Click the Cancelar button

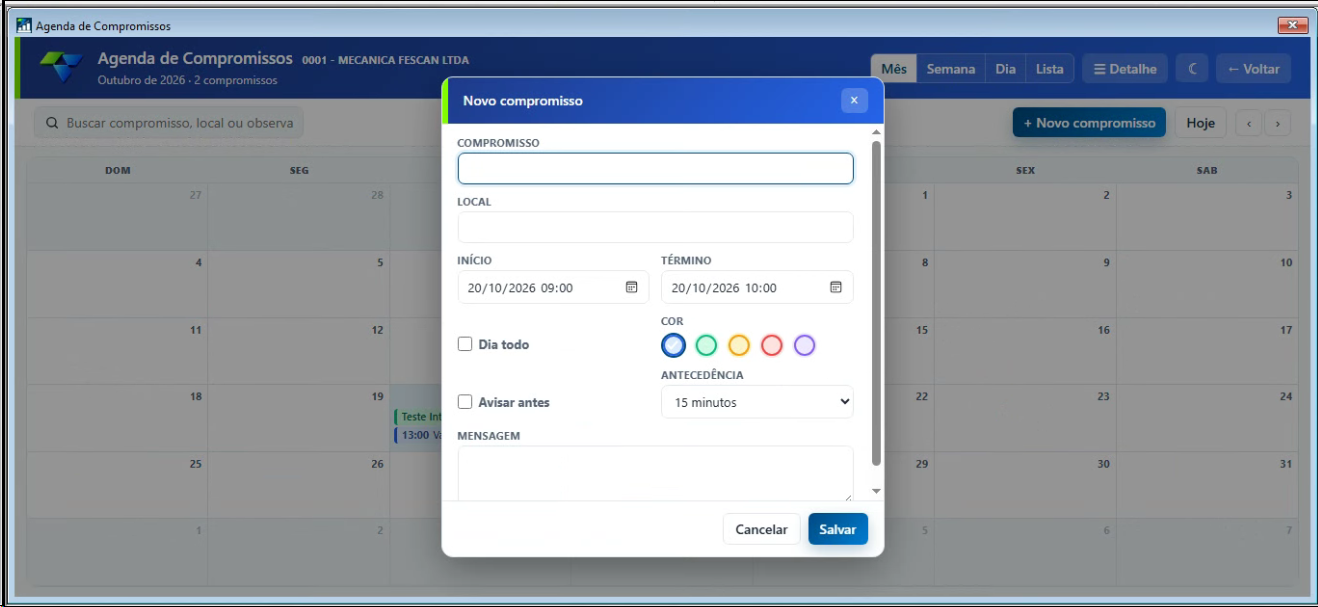point(761,529)
